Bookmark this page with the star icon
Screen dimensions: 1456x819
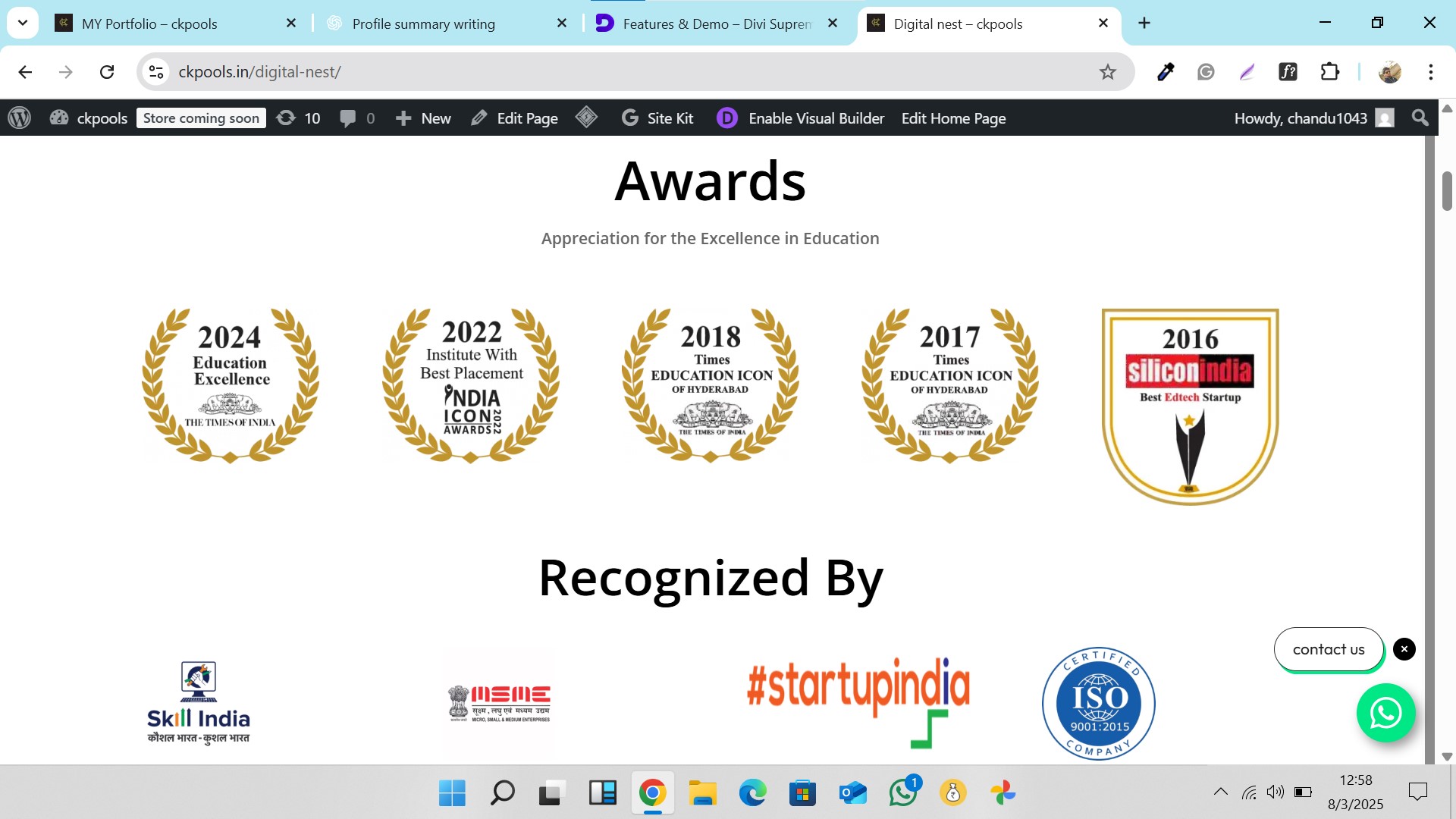point(1108,72)
